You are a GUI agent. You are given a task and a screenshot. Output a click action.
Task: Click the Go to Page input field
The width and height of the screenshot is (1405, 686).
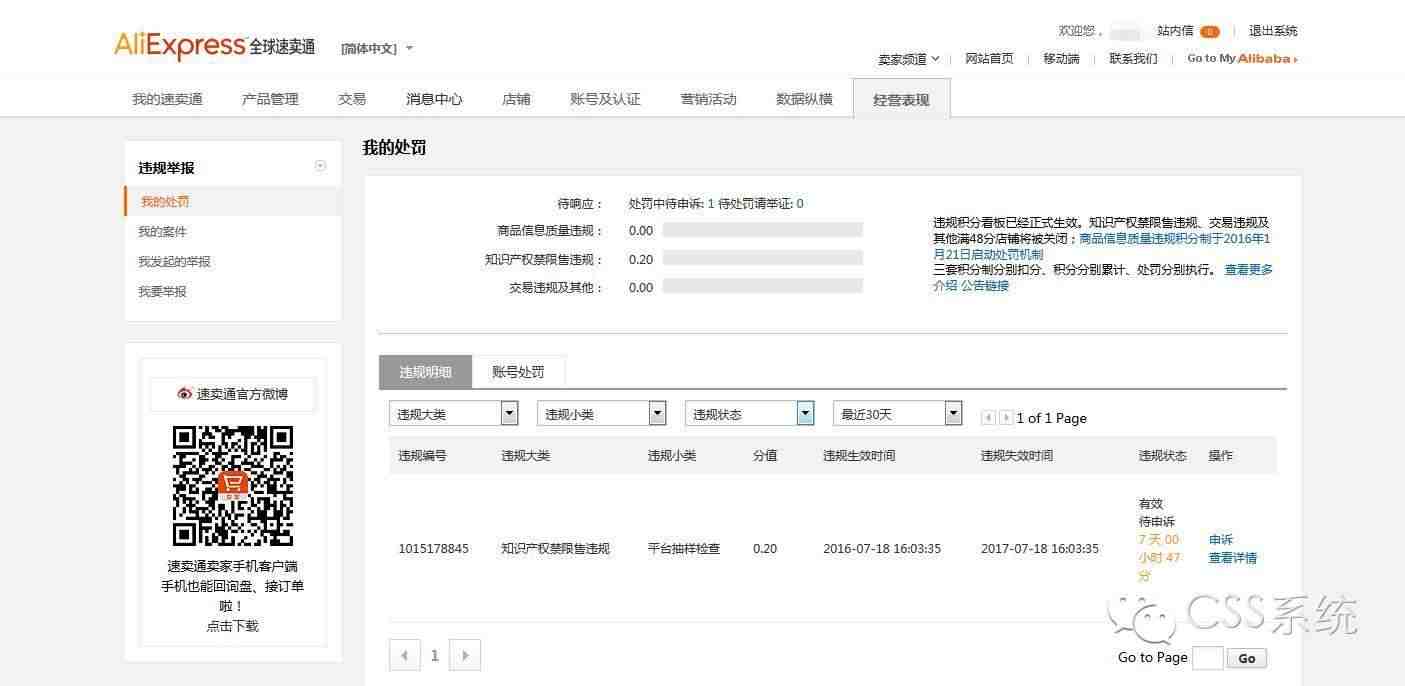(x=1208, y=657)
